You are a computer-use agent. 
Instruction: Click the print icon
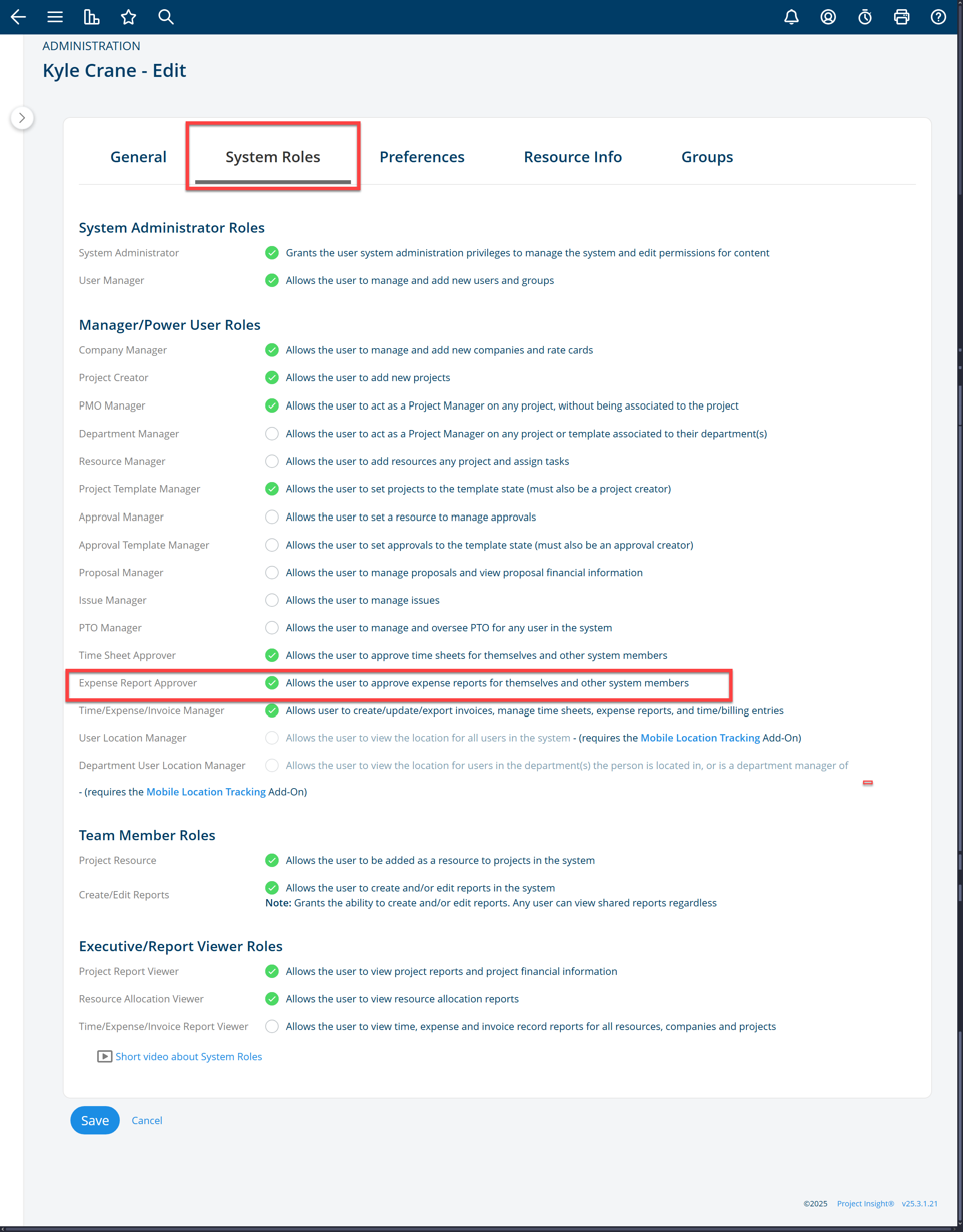pos(901,17)
